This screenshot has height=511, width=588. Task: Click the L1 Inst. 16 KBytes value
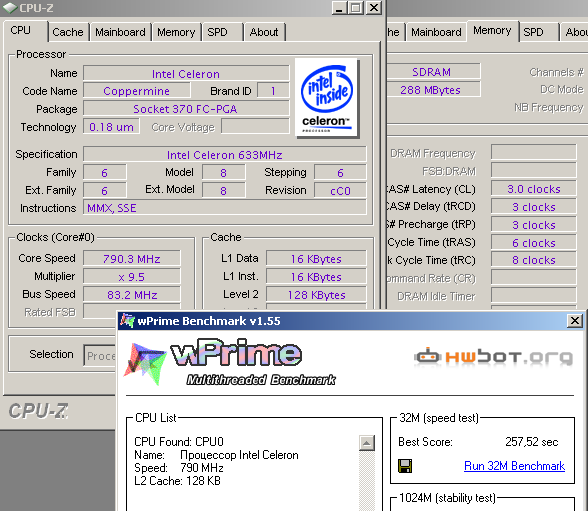click(316, 277)
